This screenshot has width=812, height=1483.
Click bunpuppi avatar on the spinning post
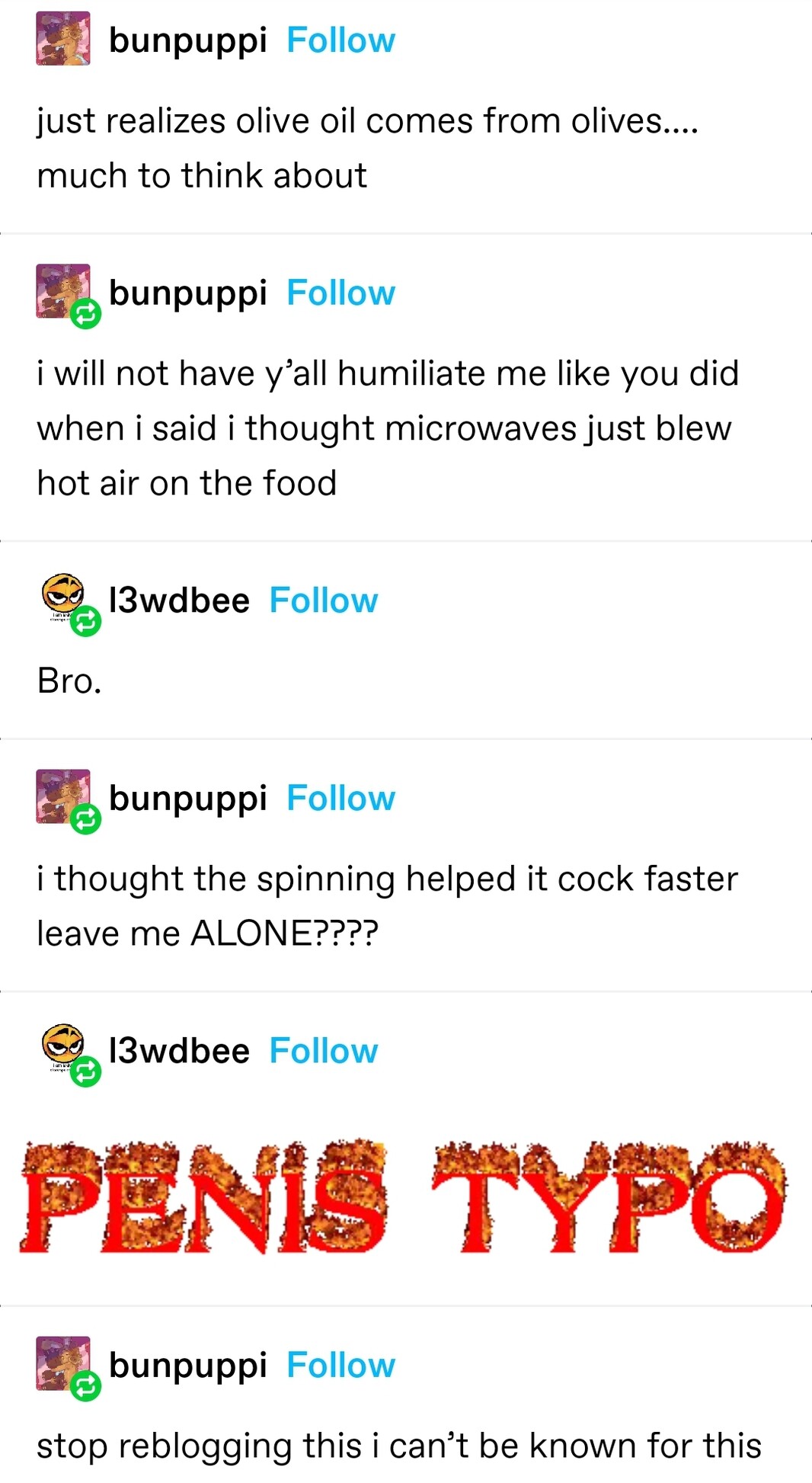tap(63, 796)
